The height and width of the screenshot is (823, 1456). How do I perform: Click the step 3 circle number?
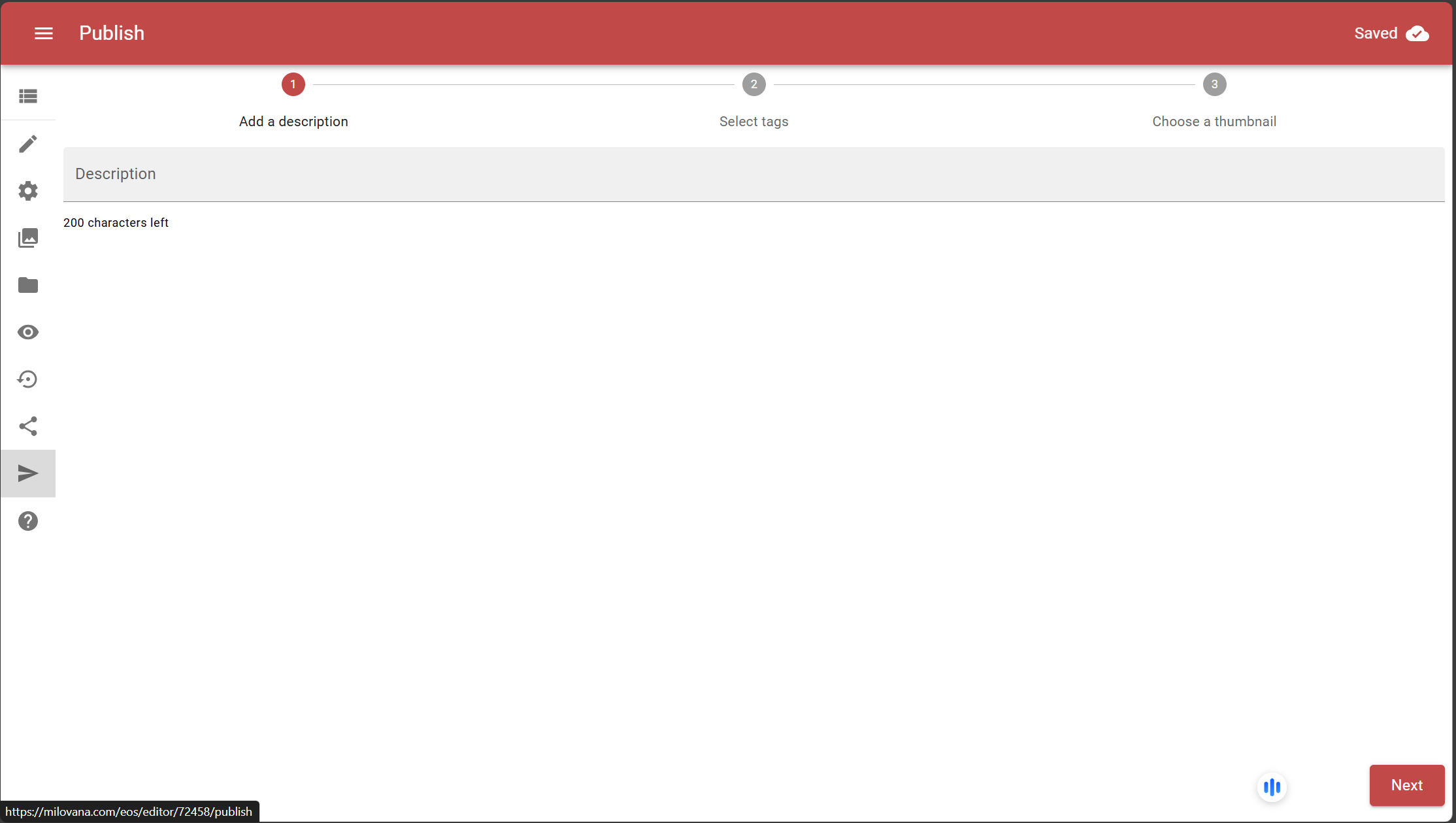coord(1214,84)
